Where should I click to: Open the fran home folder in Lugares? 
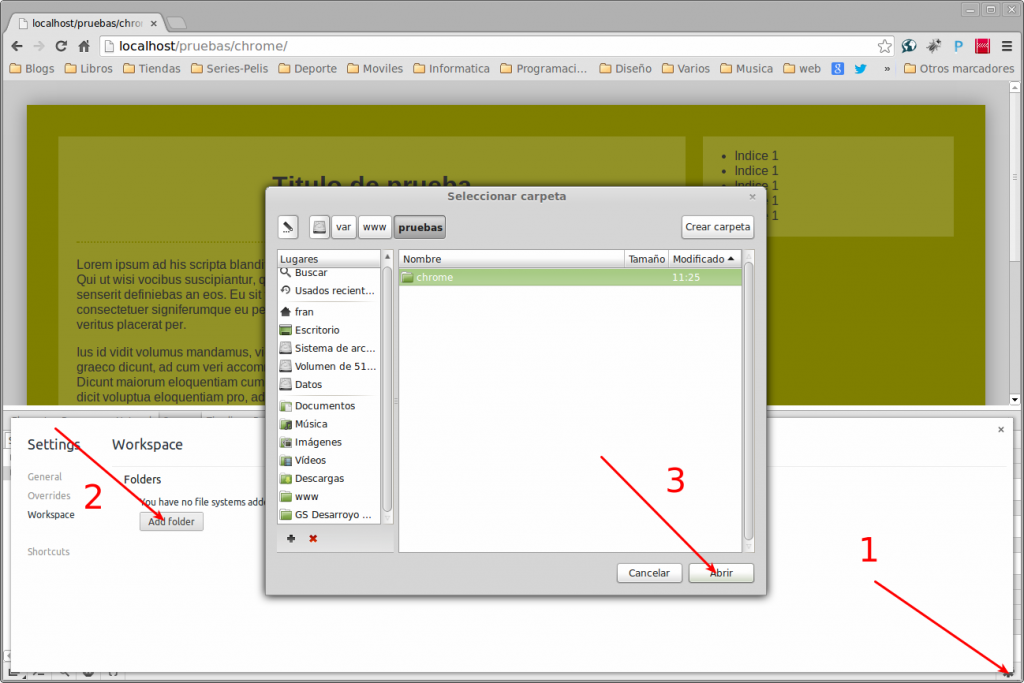(x=328, y=312)
